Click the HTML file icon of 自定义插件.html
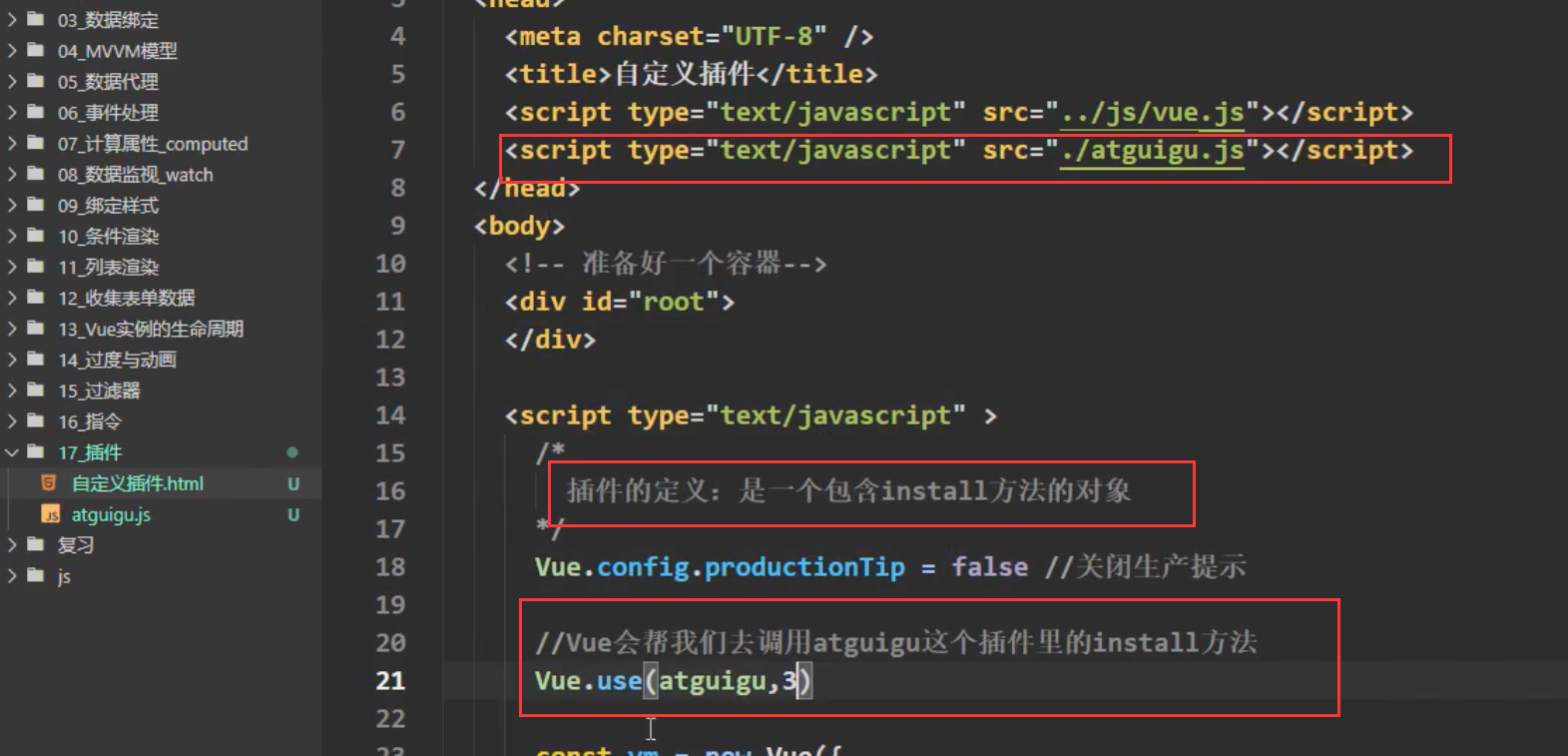Viewport: 1568px width, 756px height. pyautogui.click(x=48, y=483)
